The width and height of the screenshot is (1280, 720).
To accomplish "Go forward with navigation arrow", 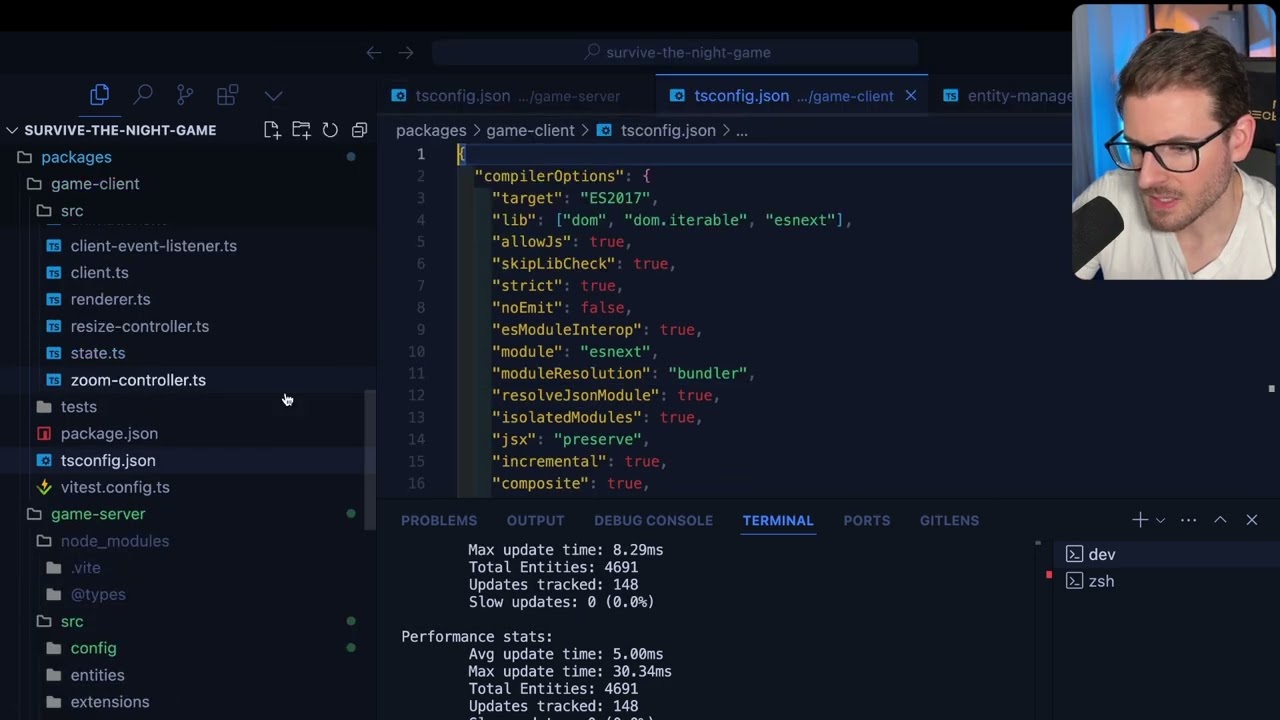I will pyautogui.click(x=405, y=53).
